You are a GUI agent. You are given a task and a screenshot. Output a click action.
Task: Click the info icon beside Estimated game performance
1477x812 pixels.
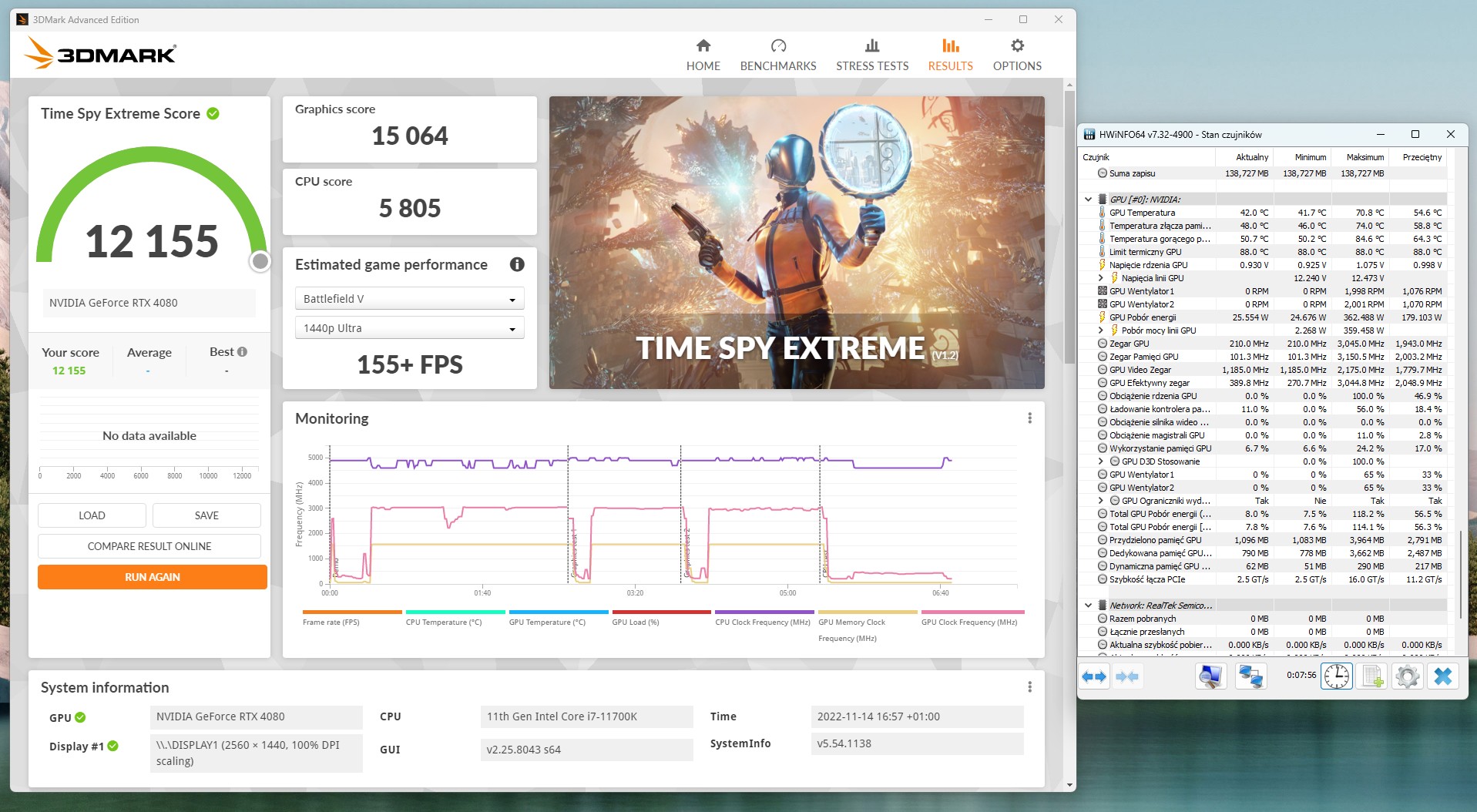click(x=517, y=264)
